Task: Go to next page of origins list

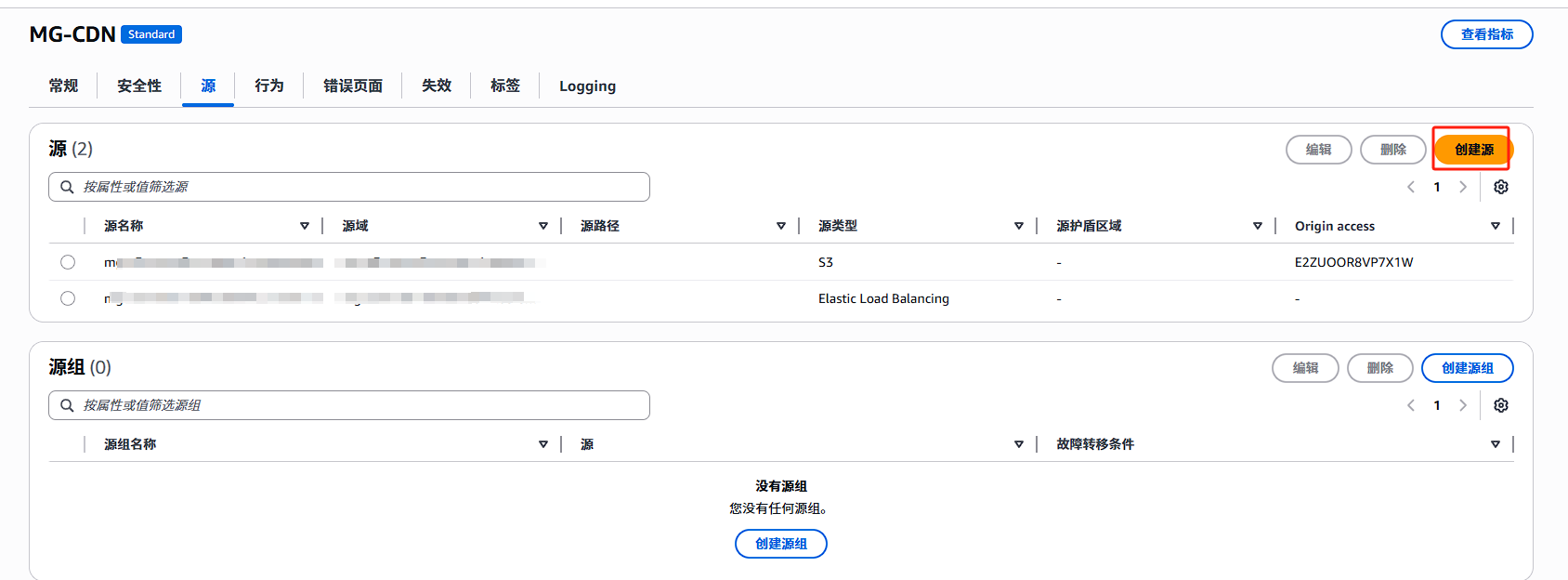Action: (x=1463, y=187)
